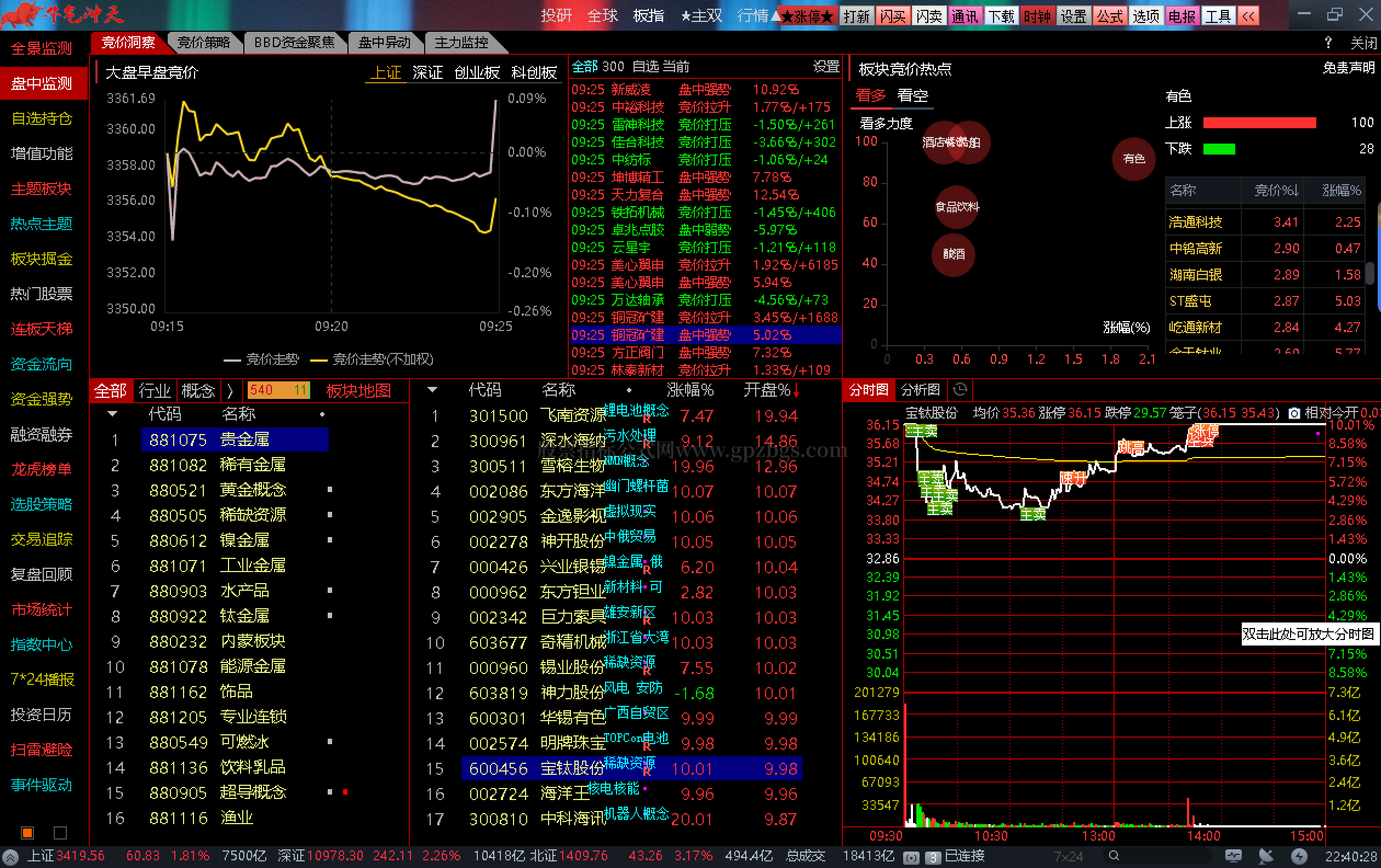1381x868 pixels.
Task: Select the 概念 sector tab
Action: pos(198,391)
